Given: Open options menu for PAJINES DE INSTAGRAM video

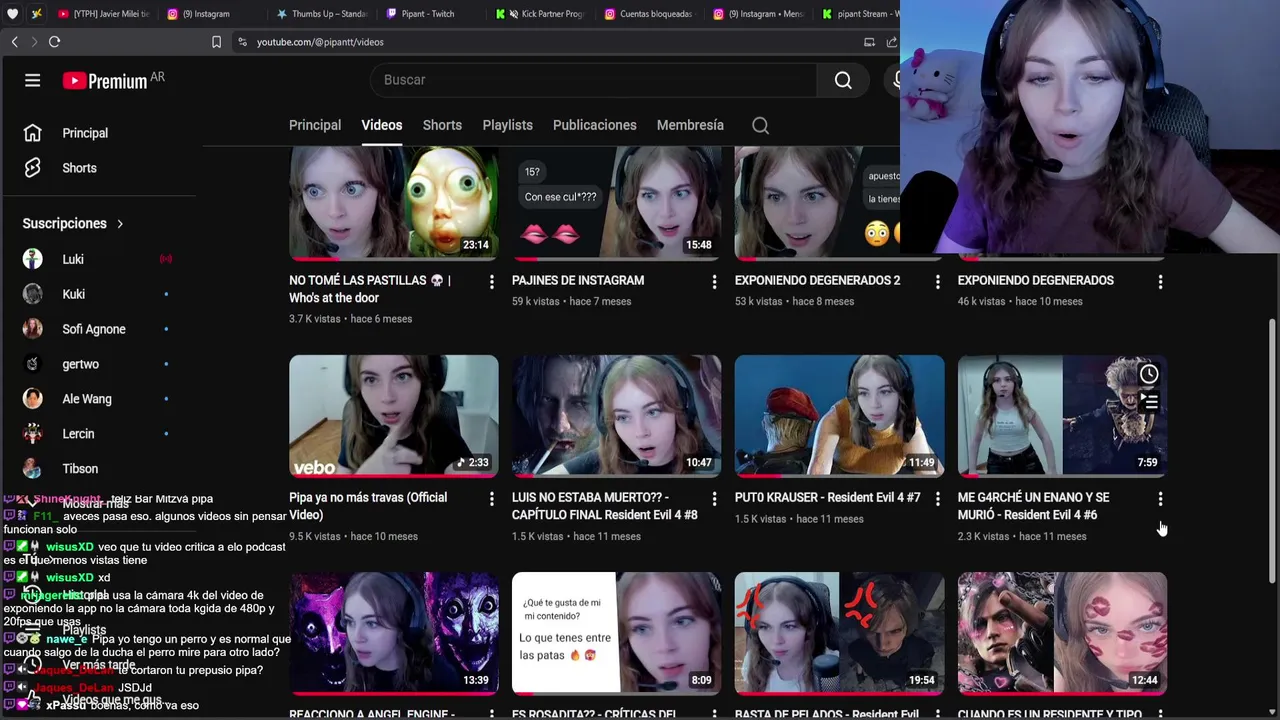Looking at the screenshot, I should [x=714, y=283].
